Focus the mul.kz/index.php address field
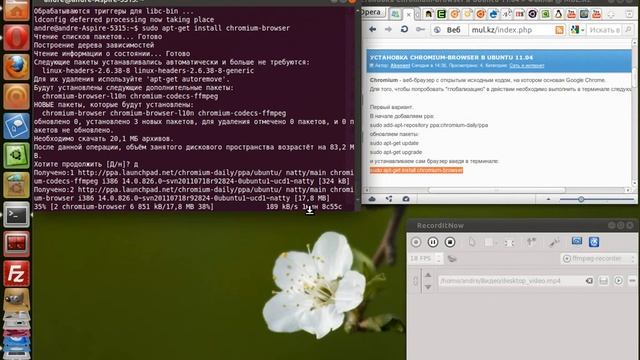640x360 pixels. pos(511,30)
